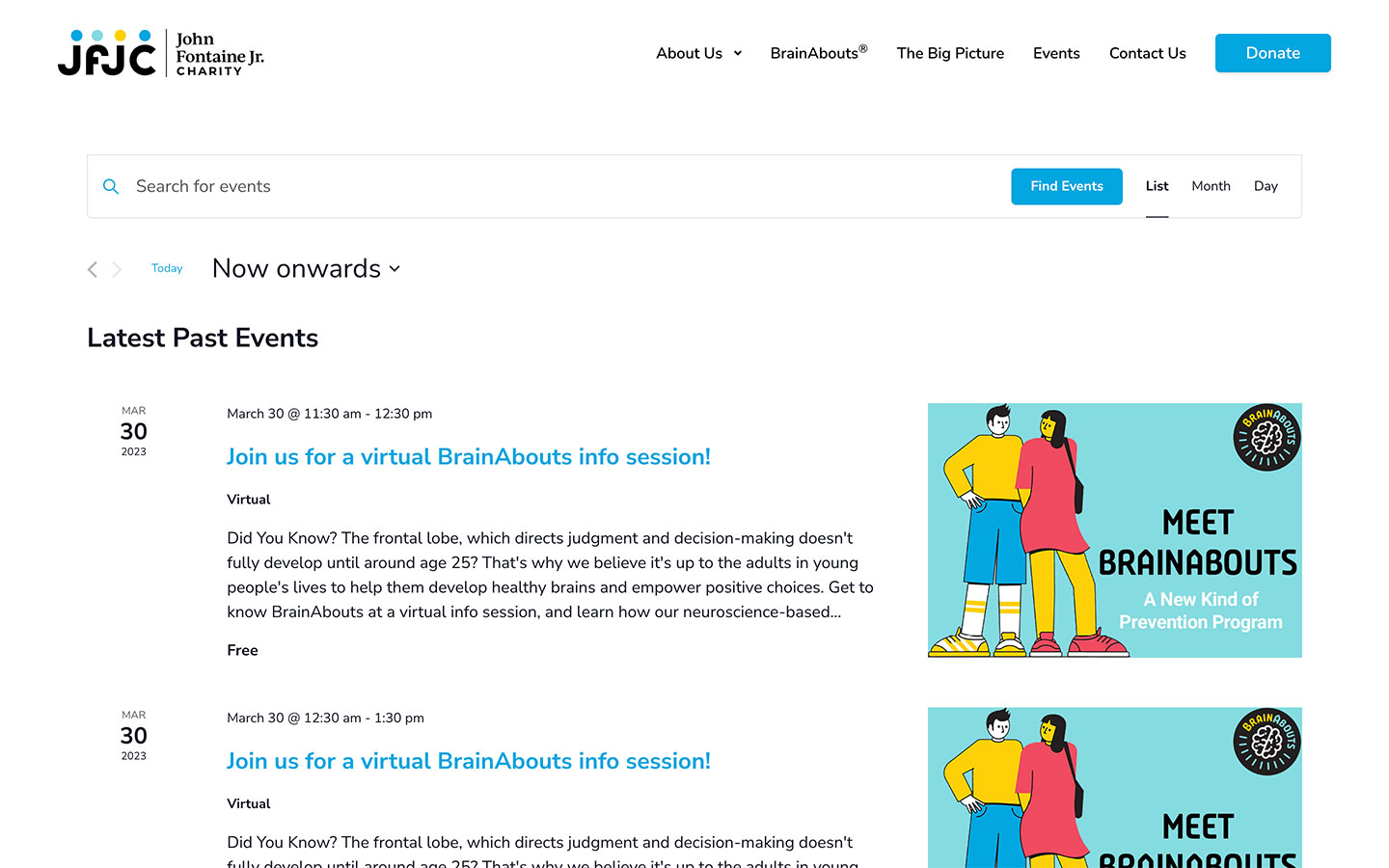
Task: Open the Events page
Action: click(x=1056, y=53)
